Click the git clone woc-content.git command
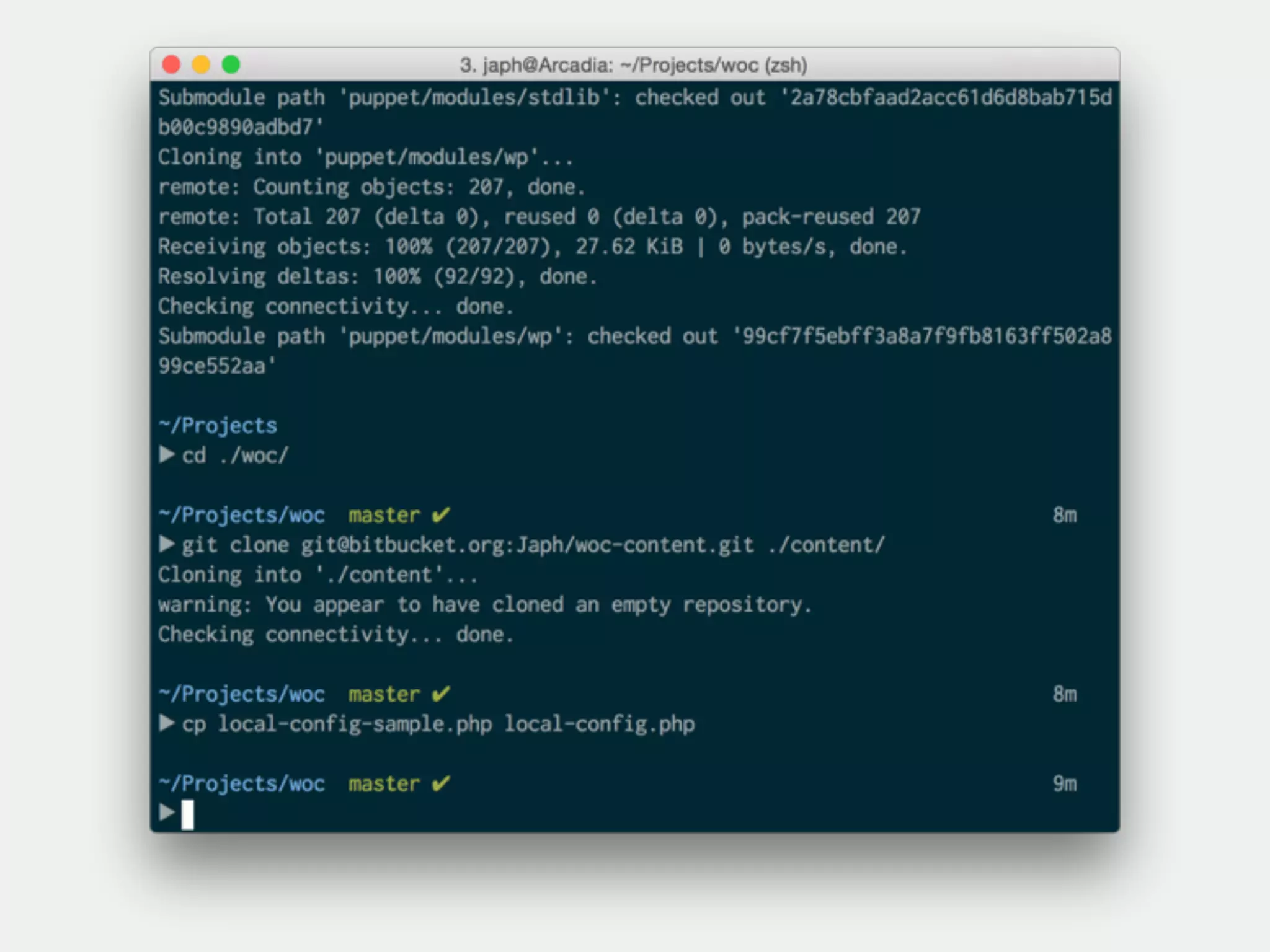The width and height of the screenshot is (1270, 952). pyautogui.click(x=533, y=545)
